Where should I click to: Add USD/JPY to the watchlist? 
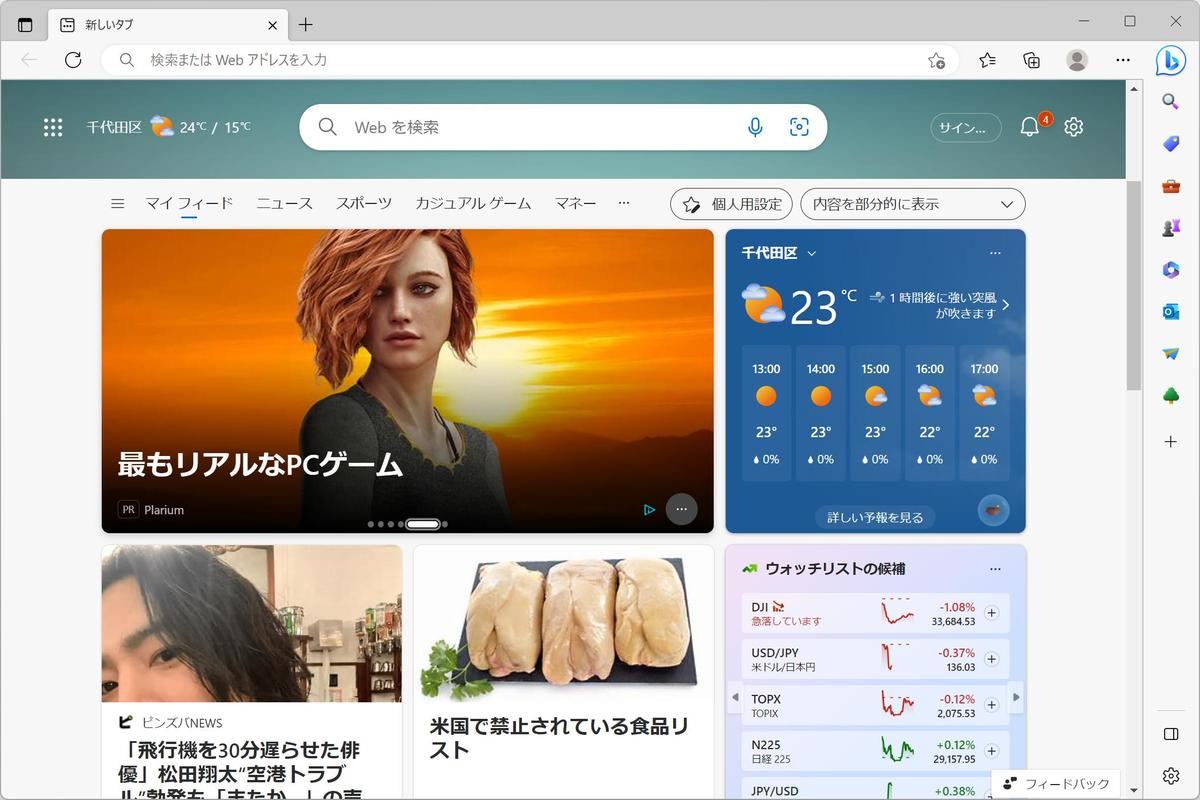click(992, 659)
